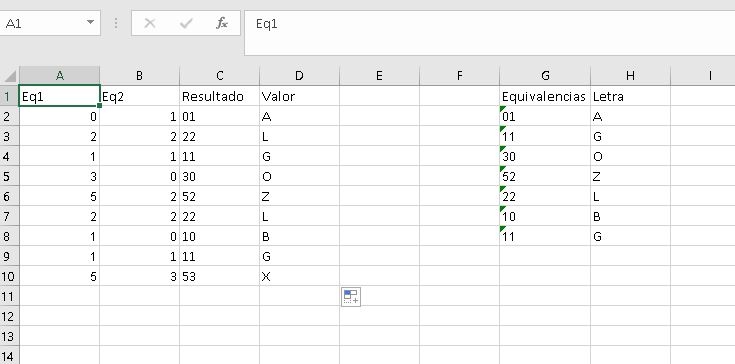Select column B header

point(139,75)
